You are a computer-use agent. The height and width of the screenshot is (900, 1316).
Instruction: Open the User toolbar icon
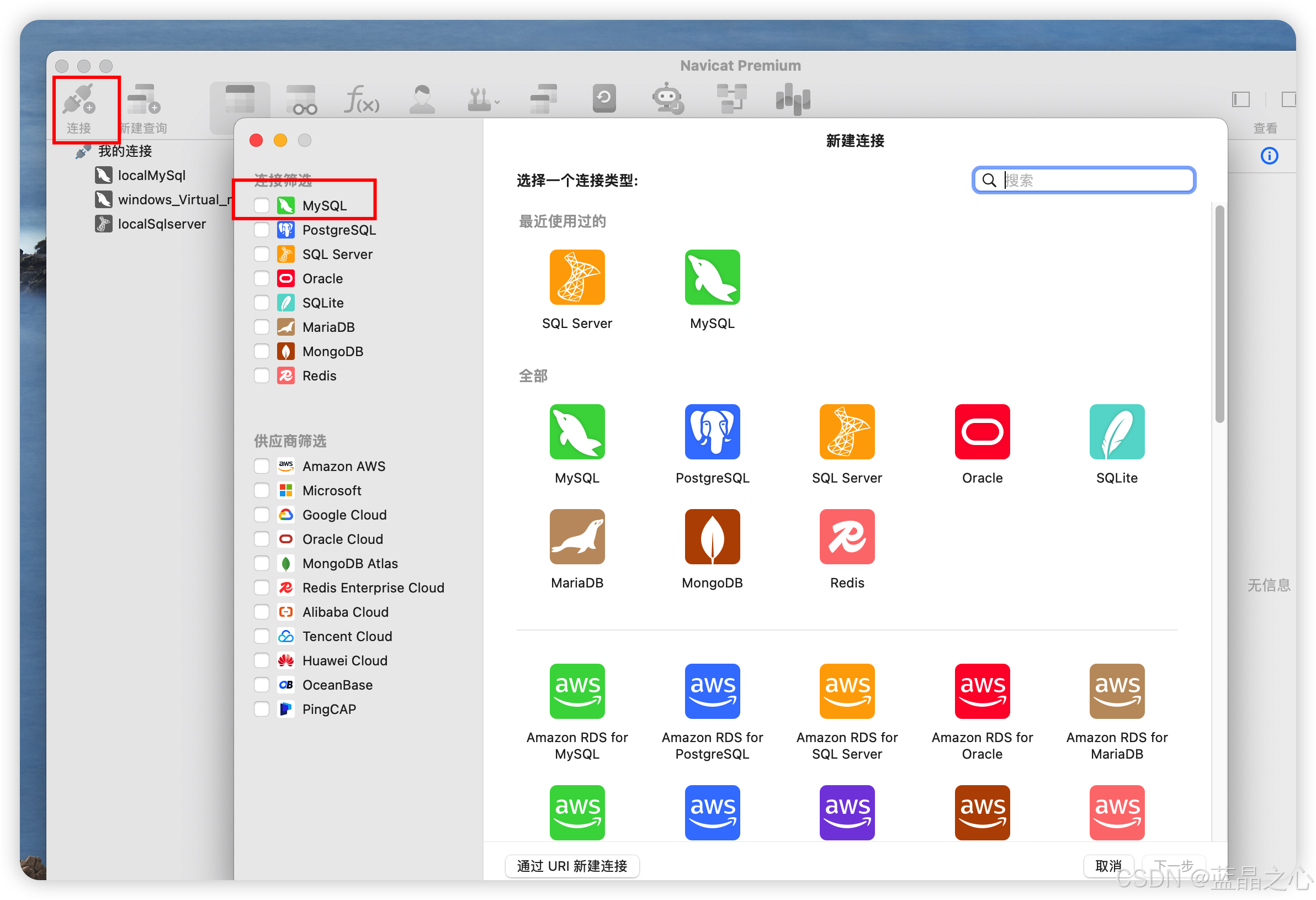(x=422, y=100)
